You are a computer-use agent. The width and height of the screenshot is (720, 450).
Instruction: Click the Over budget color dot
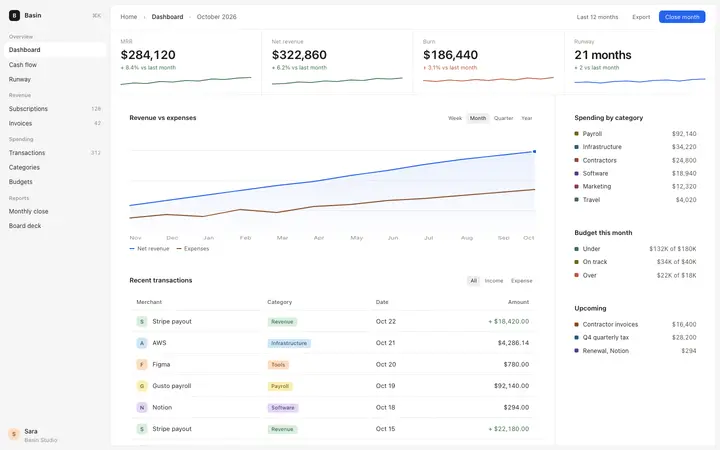pyautogui.click(x=576, y=276)
